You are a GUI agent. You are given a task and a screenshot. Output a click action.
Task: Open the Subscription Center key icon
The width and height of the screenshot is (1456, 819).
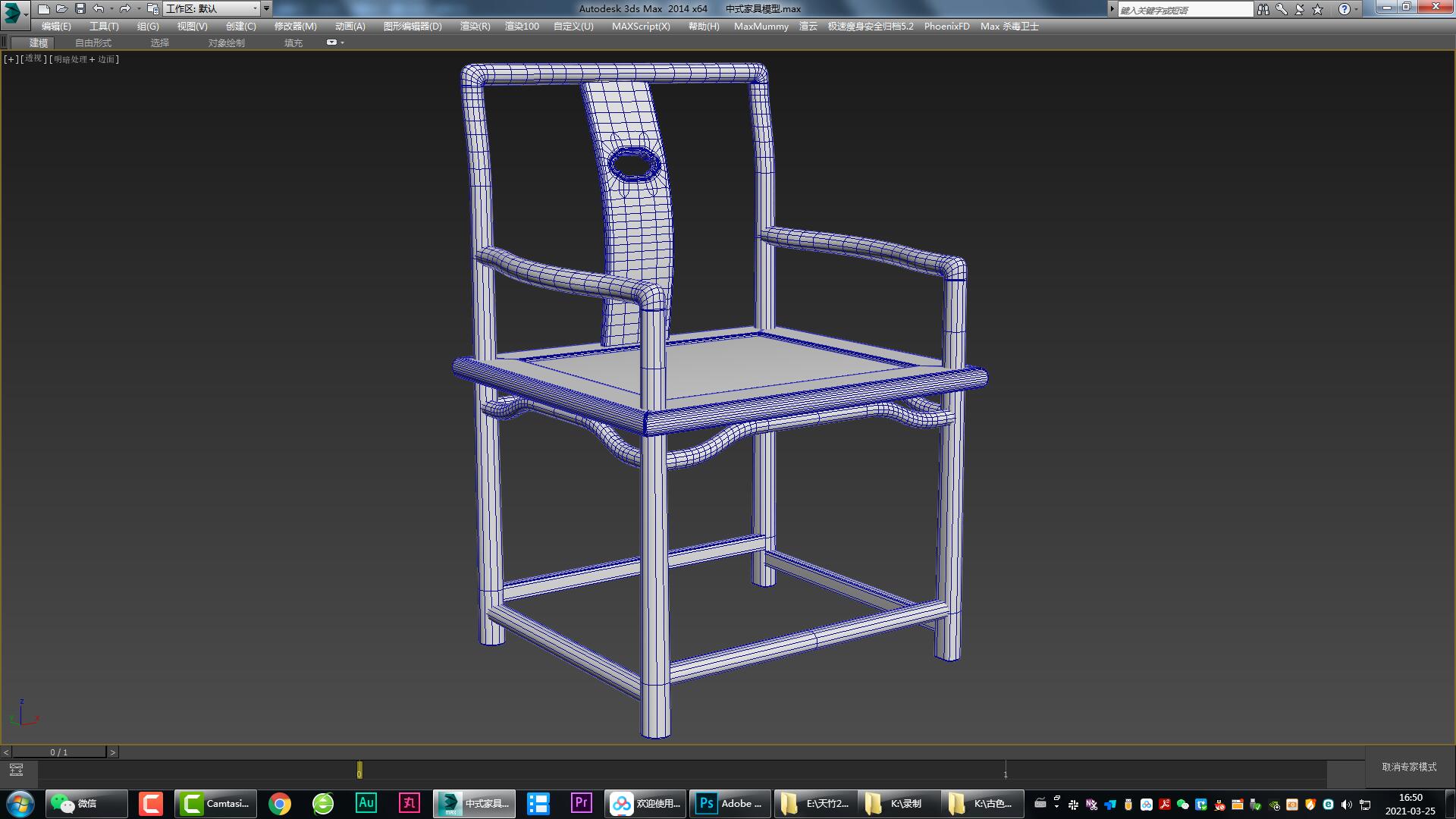click(1282, 9)
